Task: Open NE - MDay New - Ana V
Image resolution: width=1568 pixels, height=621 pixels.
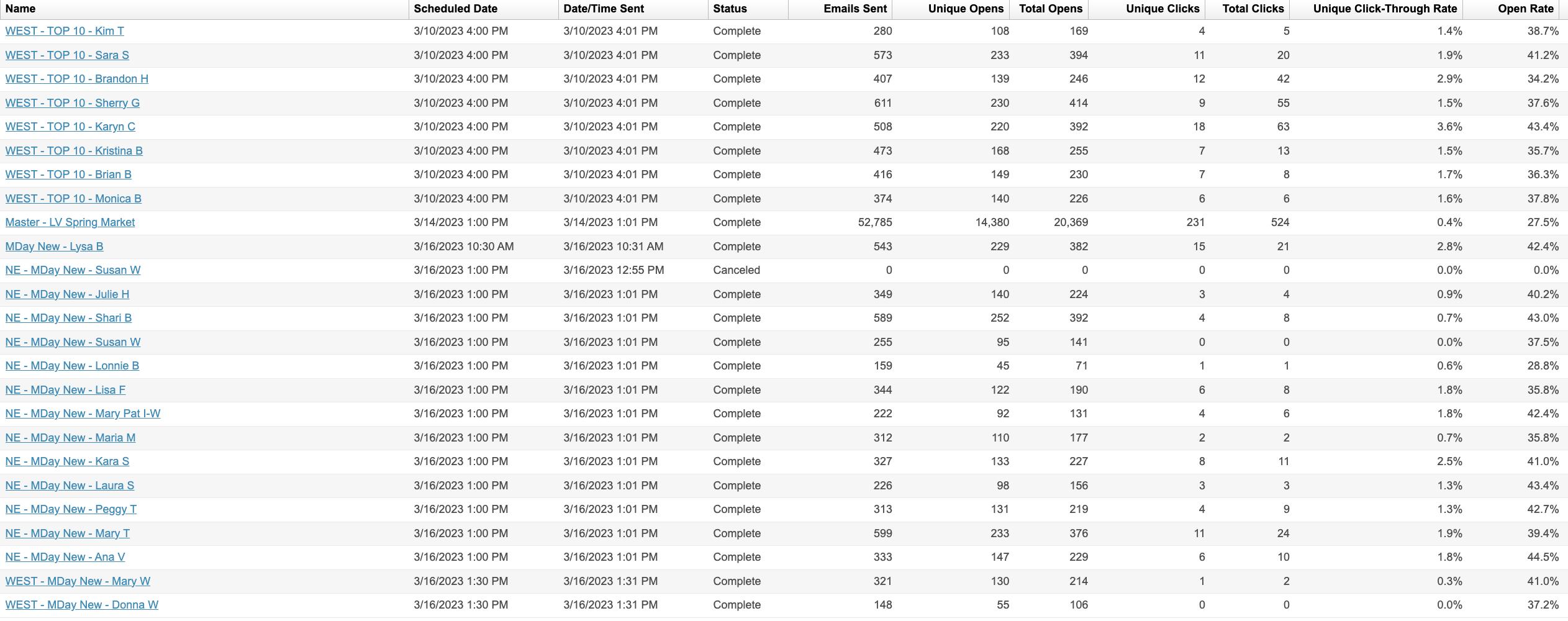Action: point(65,557)
